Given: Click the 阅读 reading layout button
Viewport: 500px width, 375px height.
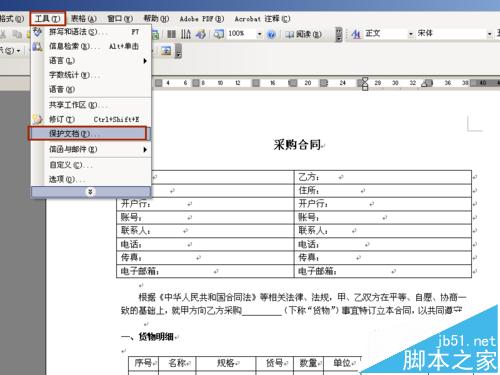Looking at the screenshot, I should pos(304,34).
